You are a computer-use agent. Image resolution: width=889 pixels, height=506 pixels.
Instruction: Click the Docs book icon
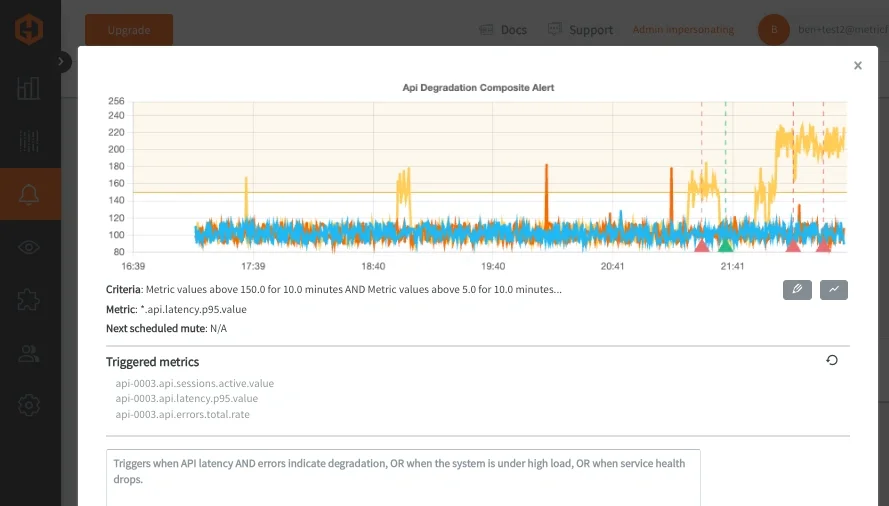(x=486, y=29)
